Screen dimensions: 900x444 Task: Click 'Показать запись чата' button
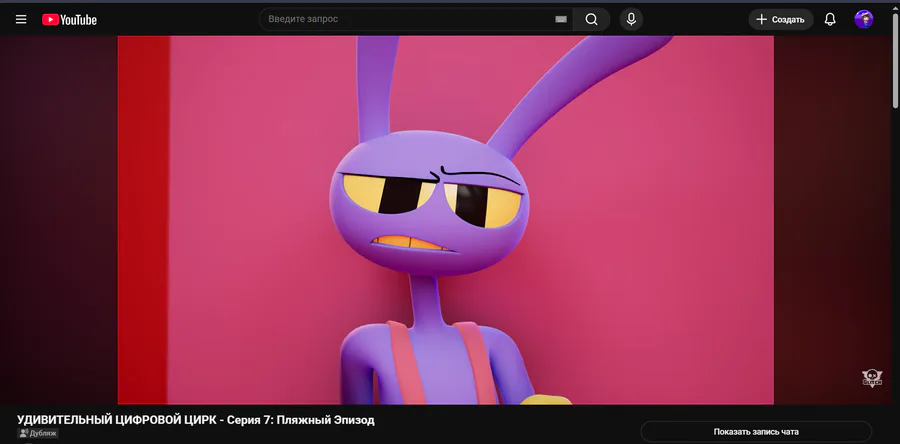[x=756, y=431]
